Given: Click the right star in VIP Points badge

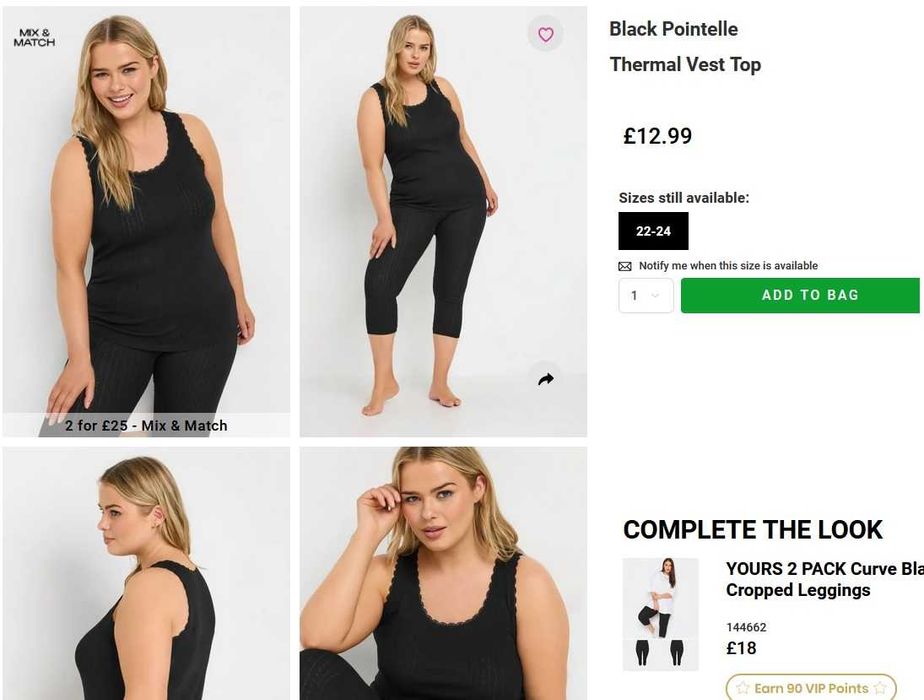Looking at the screenshot, I should 880,689.
